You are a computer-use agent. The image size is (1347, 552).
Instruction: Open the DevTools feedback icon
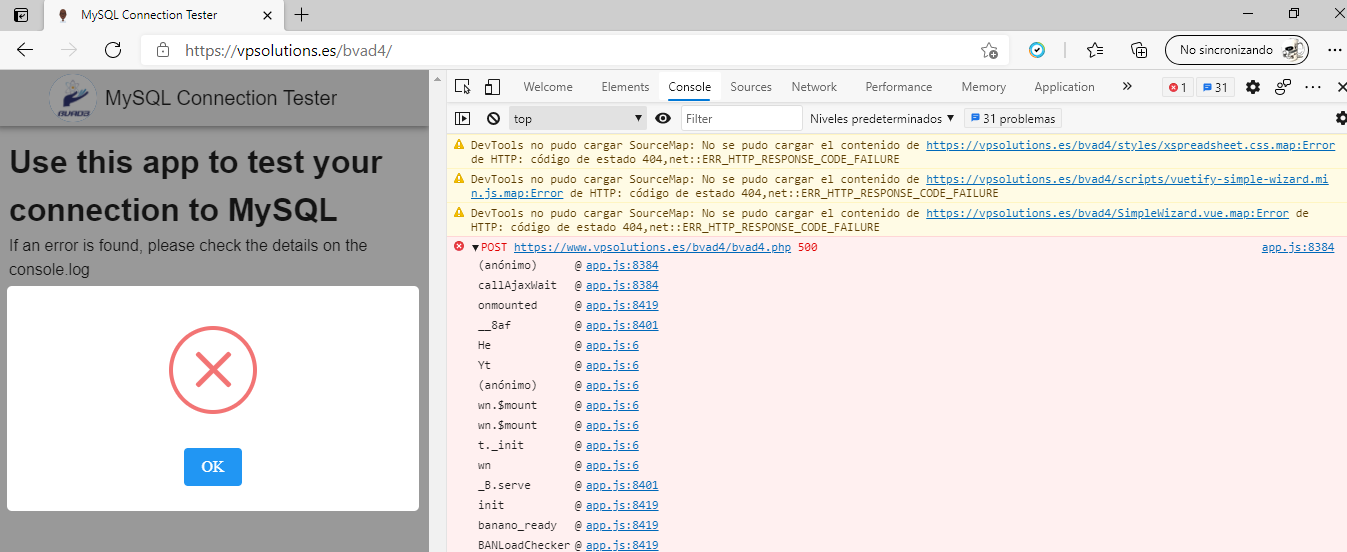[1283, 87]
